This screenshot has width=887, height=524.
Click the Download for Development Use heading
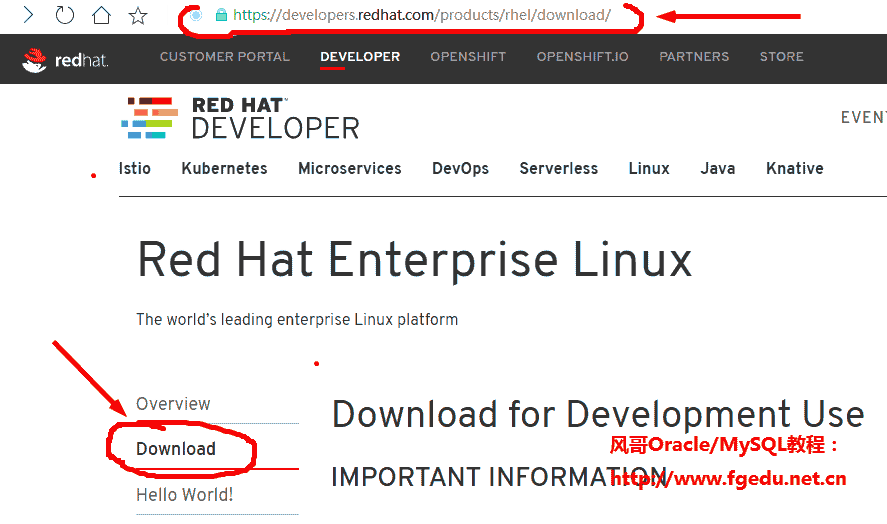click(598, 414)
